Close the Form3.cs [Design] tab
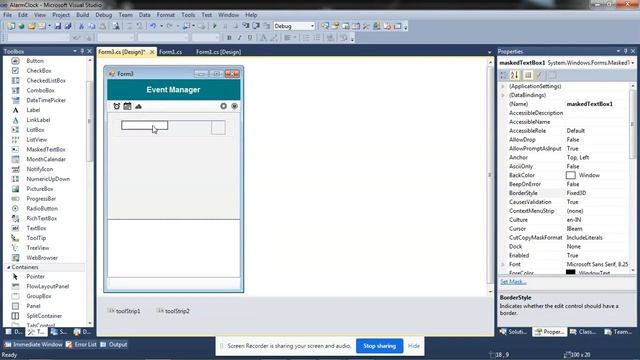This screenshot has height=360, width=640. [152, 52]
